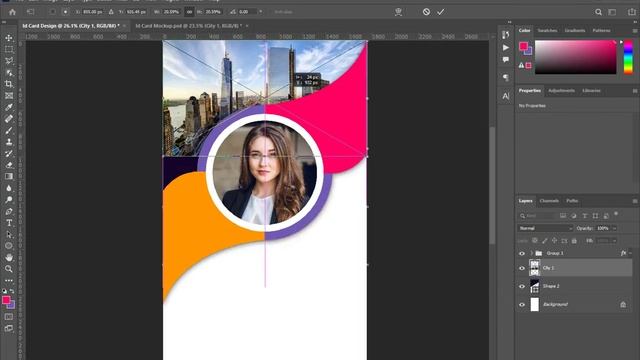This screenshot has height=360, width=640.
Task: Select the Horizontal Type tool
Action: [x=9, y=223]
